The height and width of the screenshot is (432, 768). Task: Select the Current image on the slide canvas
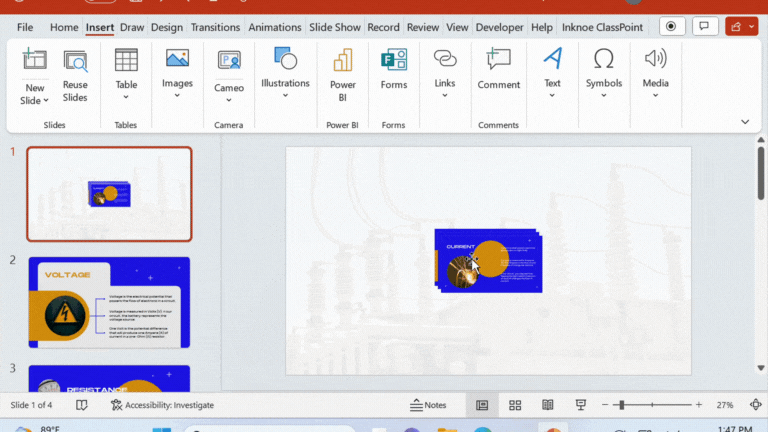click(488, 261)
